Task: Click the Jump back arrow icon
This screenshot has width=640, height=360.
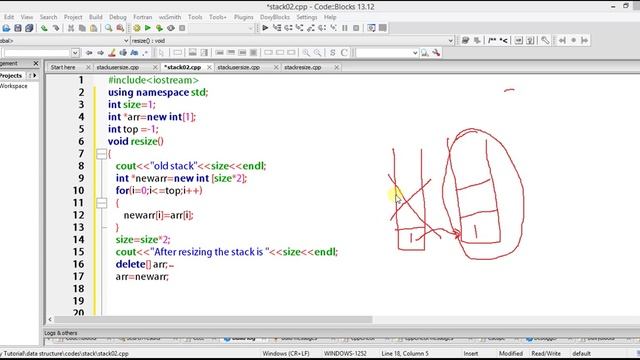Action: coord(89,53)
